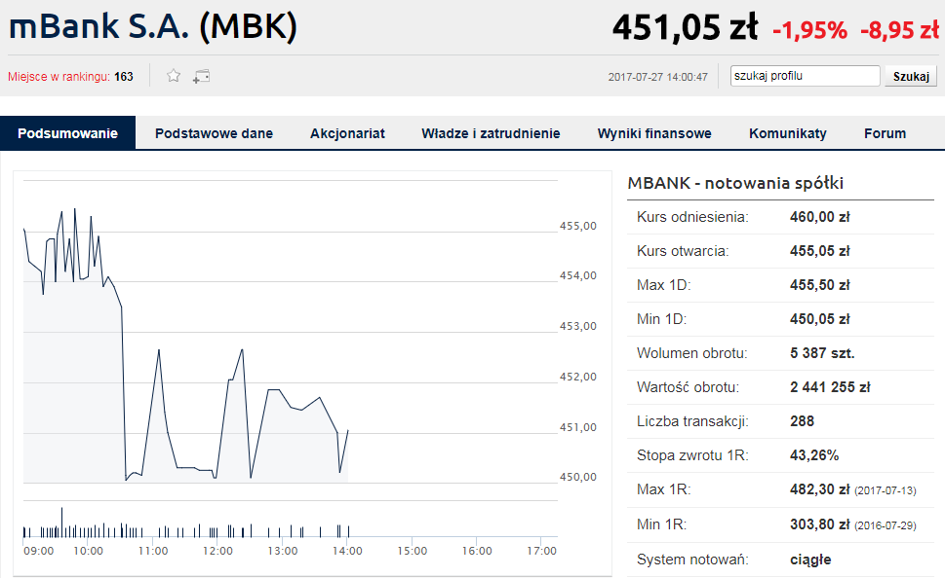Click the 09:00 time axis label
This screenshot has width=945, height=578.
coord(39,551)
